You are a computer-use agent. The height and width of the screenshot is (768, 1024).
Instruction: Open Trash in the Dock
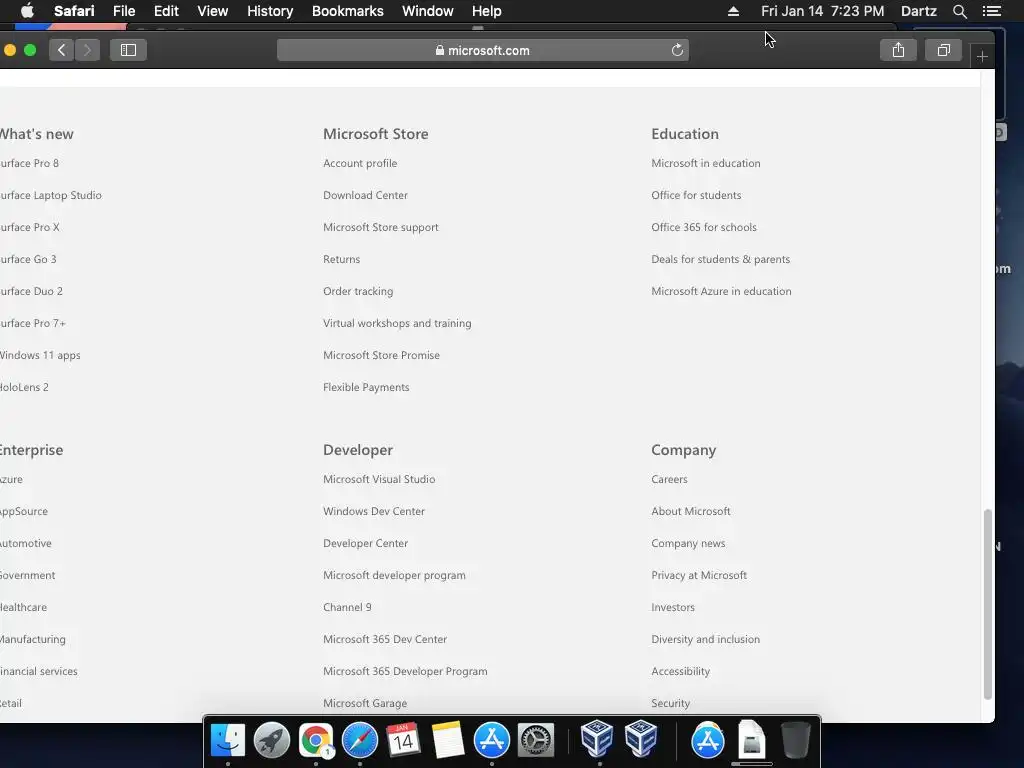[x=795, y=740]
